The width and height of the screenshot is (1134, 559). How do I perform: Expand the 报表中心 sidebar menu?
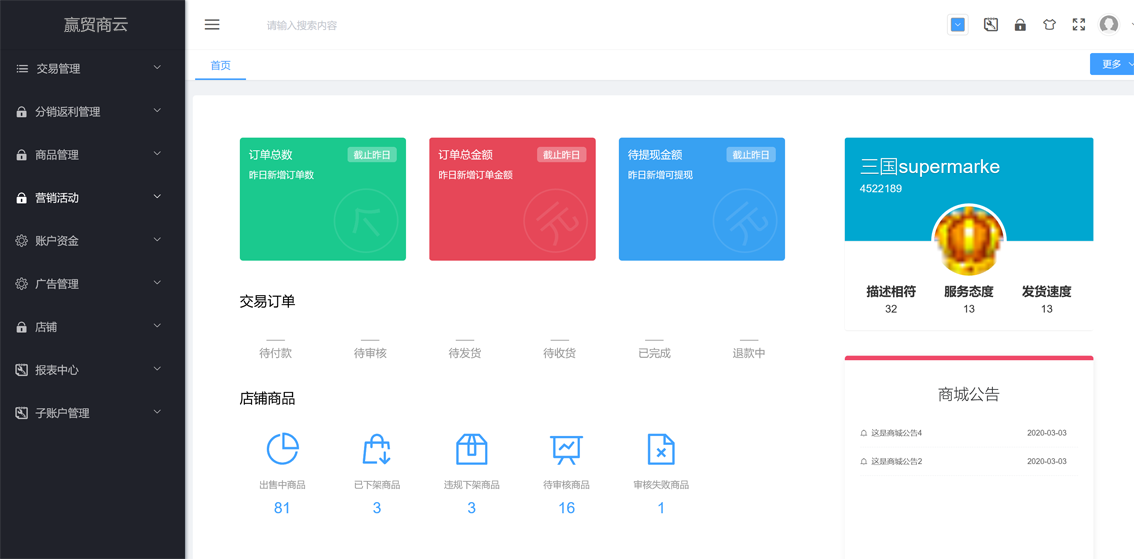coord(93,370)
